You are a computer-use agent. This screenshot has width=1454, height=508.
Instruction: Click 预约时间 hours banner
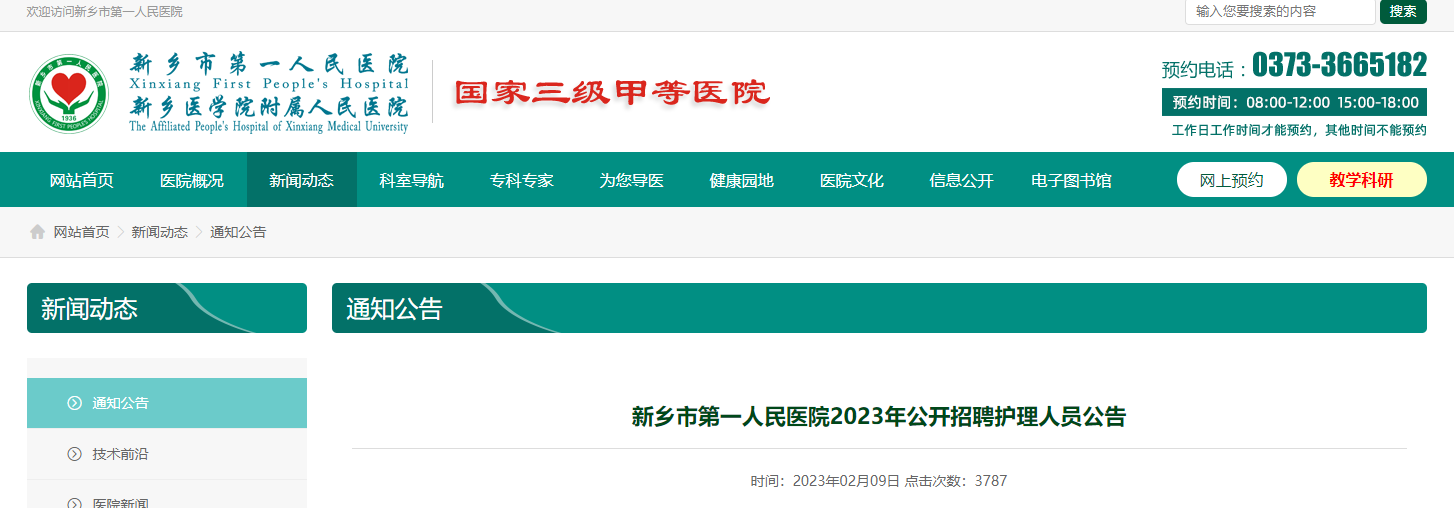click(1295, 102)
